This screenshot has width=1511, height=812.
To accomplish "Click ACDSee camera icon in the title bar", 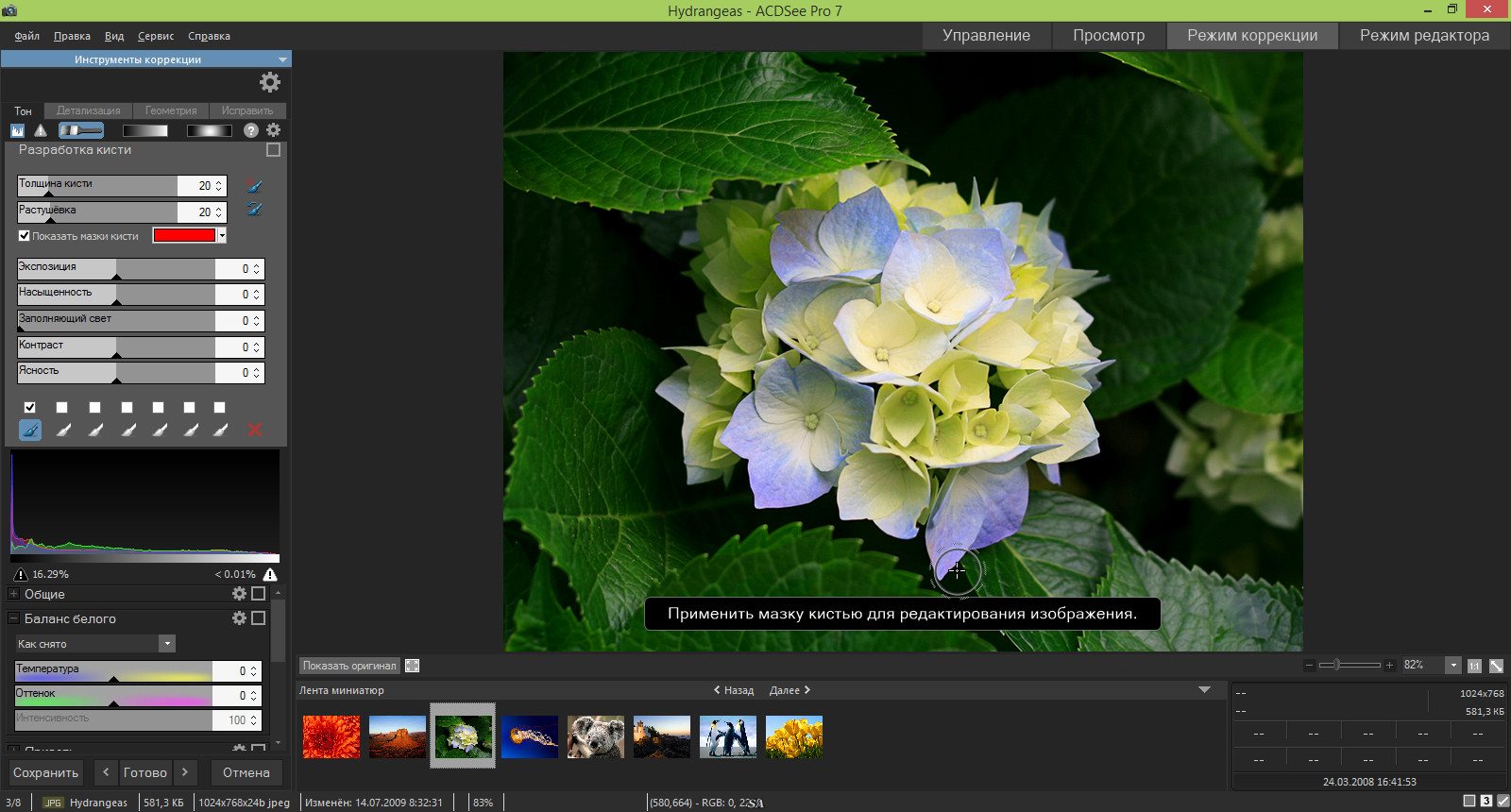I will [x=9, y=10].
